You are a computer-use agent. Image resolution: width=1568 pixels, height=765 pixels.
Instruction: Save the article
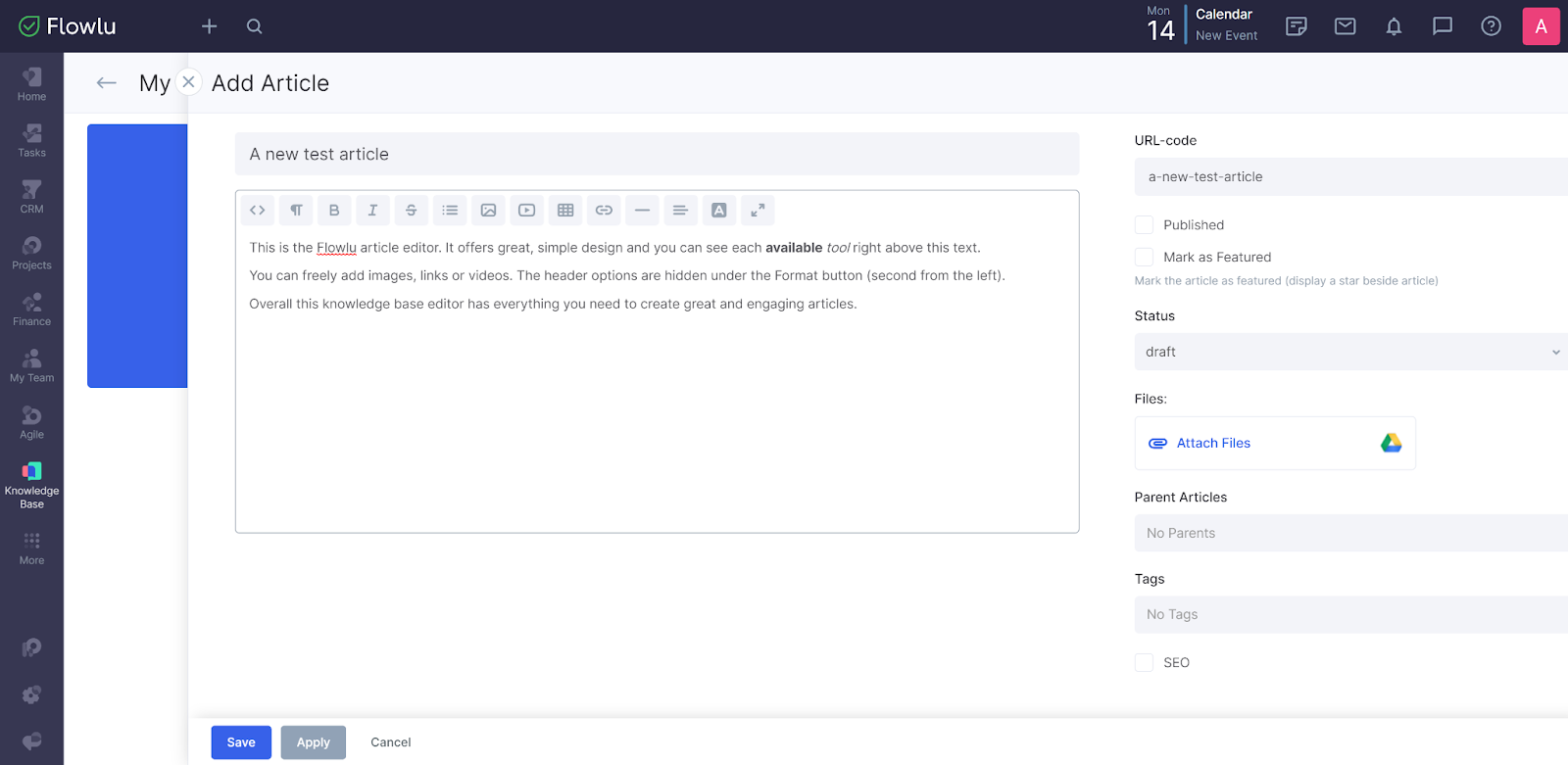point(241,742)
